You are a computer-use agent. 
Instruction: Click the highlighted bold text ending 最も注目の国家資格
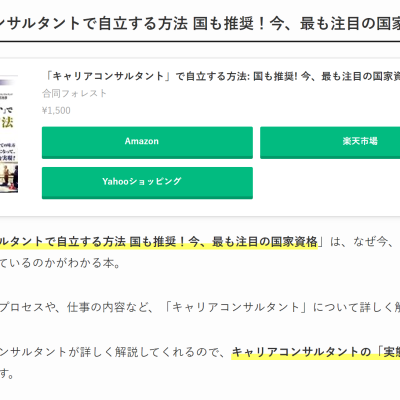(x=159, y=242)
